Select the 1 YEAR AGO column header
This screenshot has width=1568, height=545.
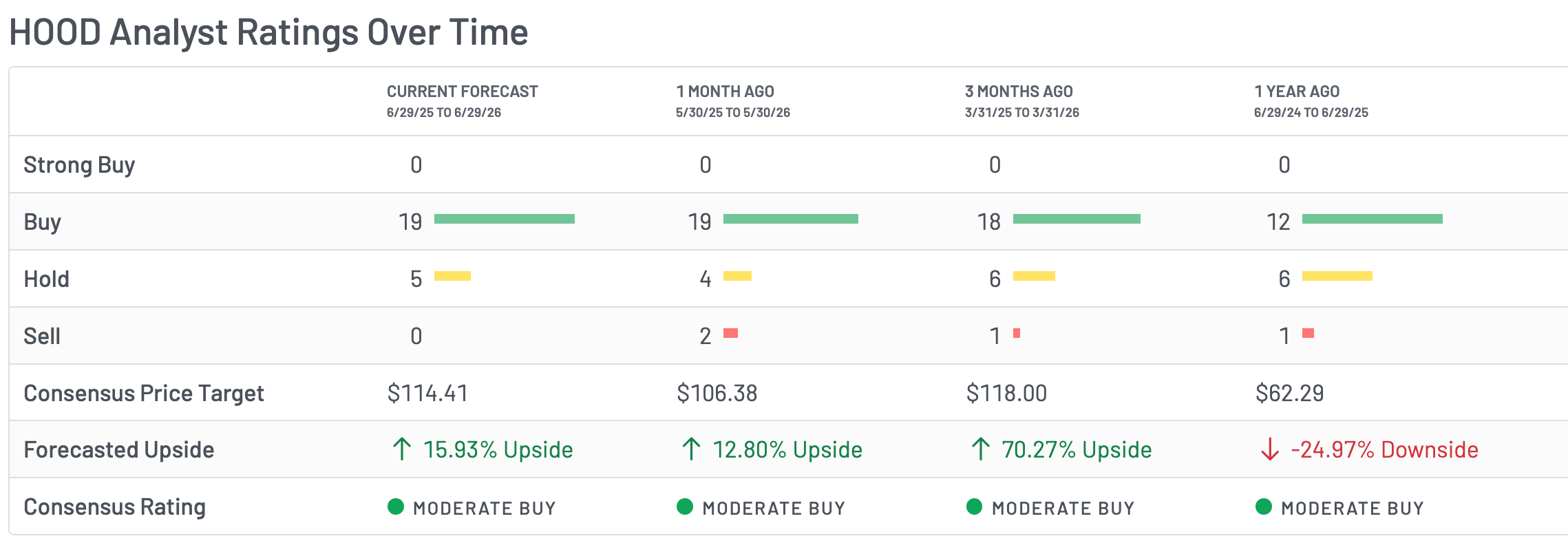1297,92
